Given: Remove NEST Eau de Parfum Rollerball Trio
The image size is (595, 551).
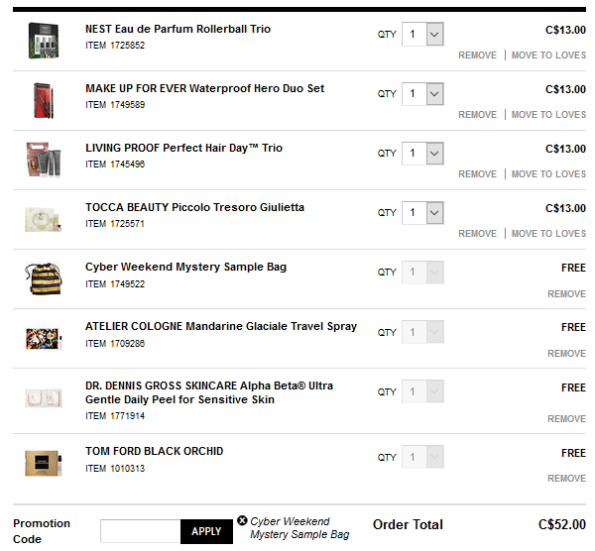Looking at the screenshot, I should coord(477,55).
